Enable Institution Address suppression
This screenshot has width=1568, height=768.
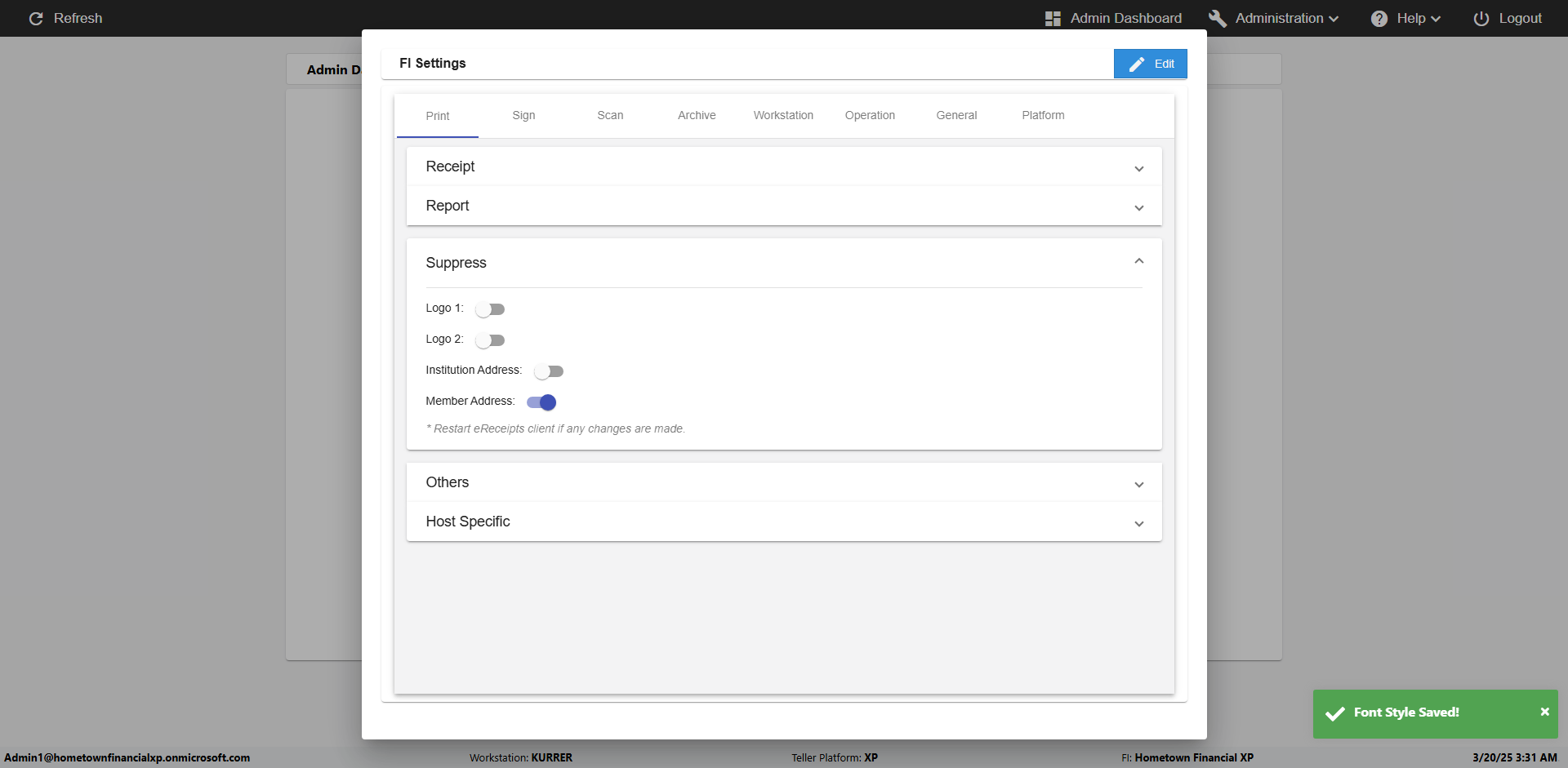[x=549, y=371]
